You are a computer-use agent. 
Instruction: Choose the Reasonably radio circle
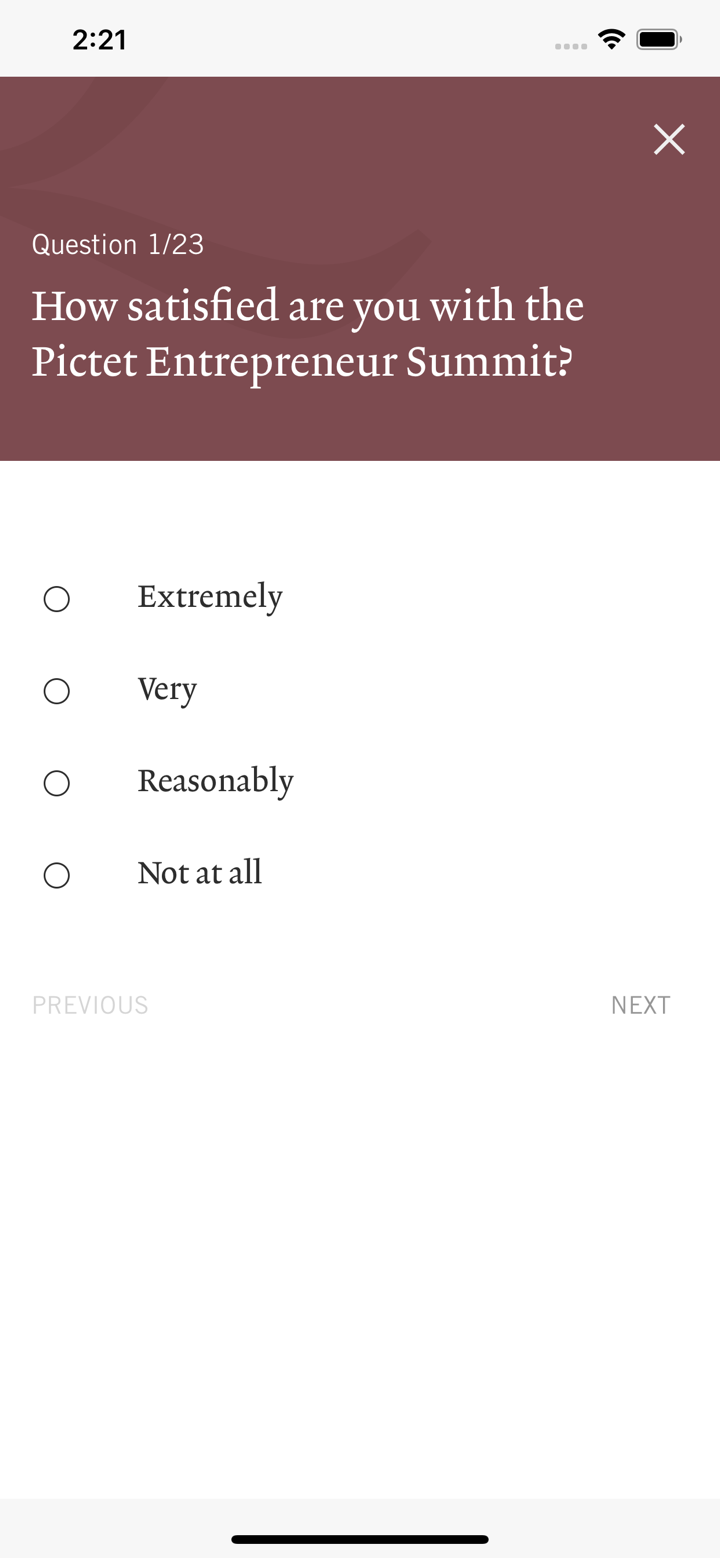(x=57, y=783)
